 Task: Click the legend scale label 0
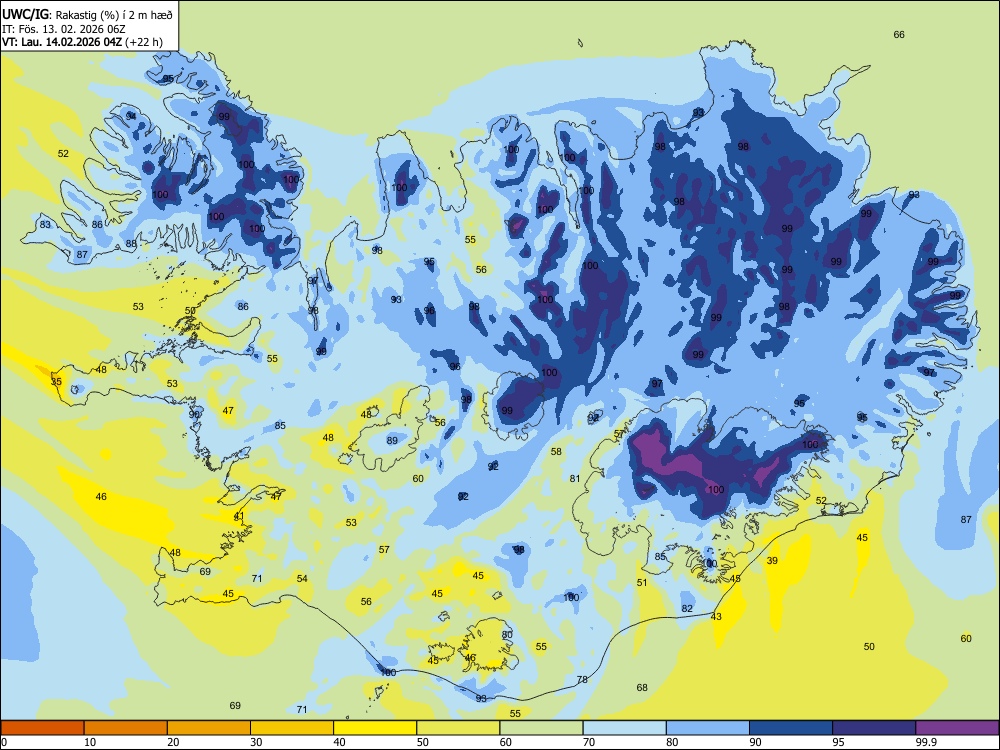4,742
